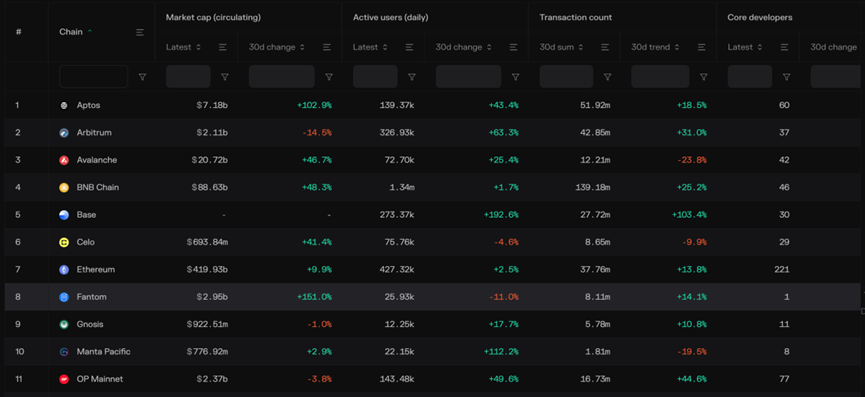Select BNB Chain transaction sum 139.18m
The image size is (865, 397).
(592, 187)
